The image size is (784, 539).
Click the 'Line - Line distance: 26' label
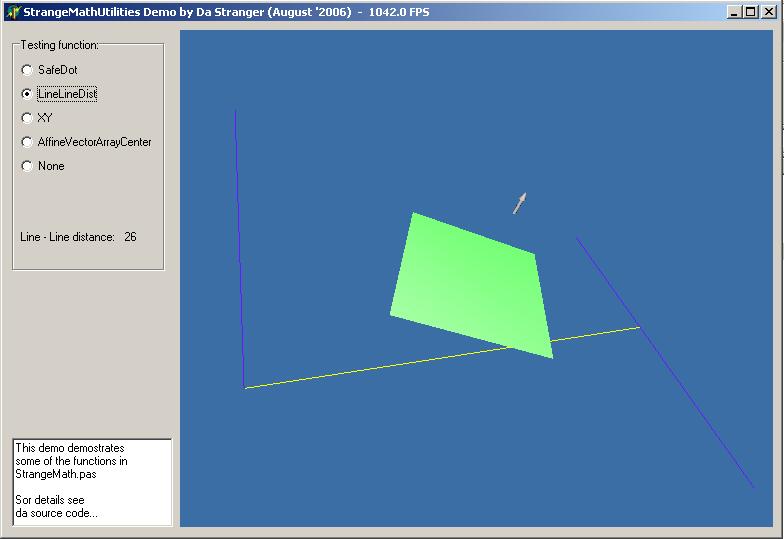pos(78,237)
